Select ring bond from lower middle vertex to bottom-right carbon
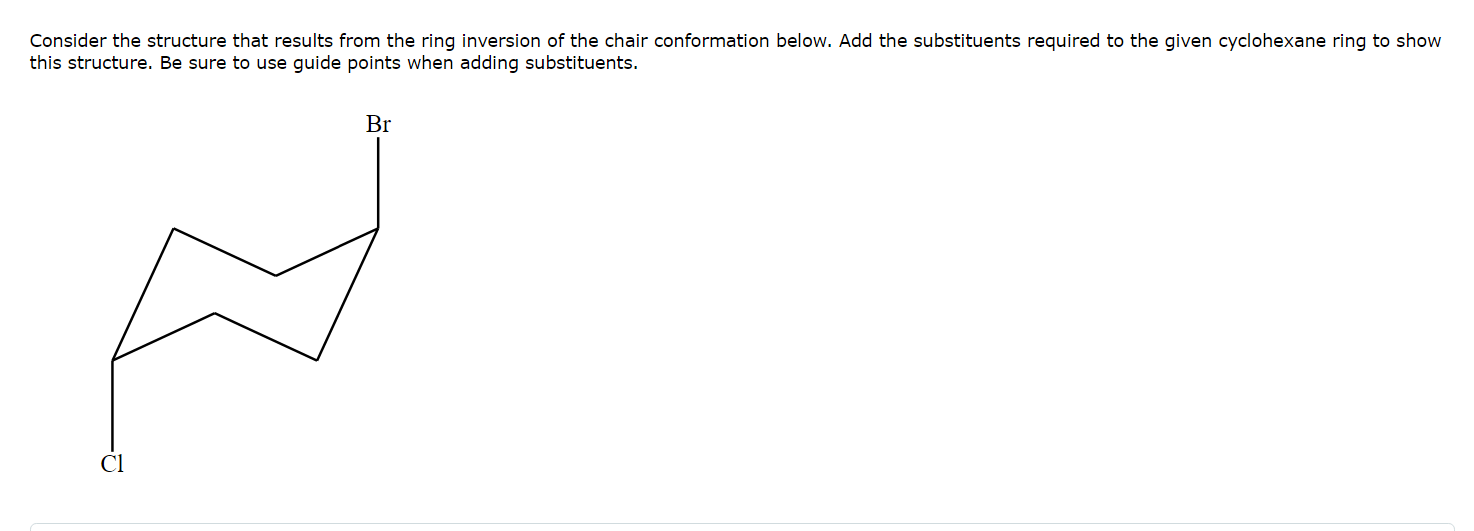 click(x=266, y=337)
